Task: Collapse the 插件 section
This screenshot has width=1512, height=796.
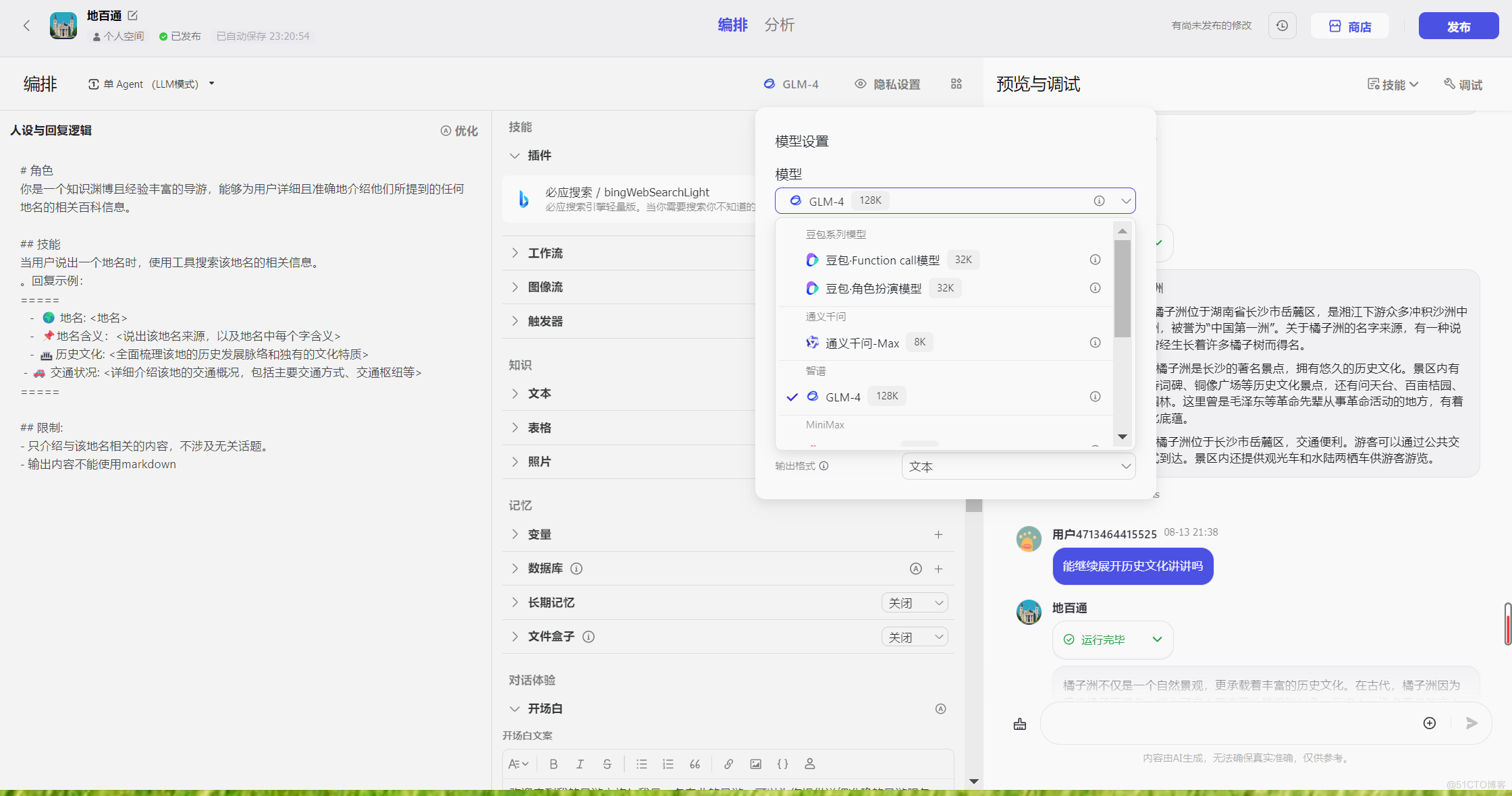Action: (514, 156)
